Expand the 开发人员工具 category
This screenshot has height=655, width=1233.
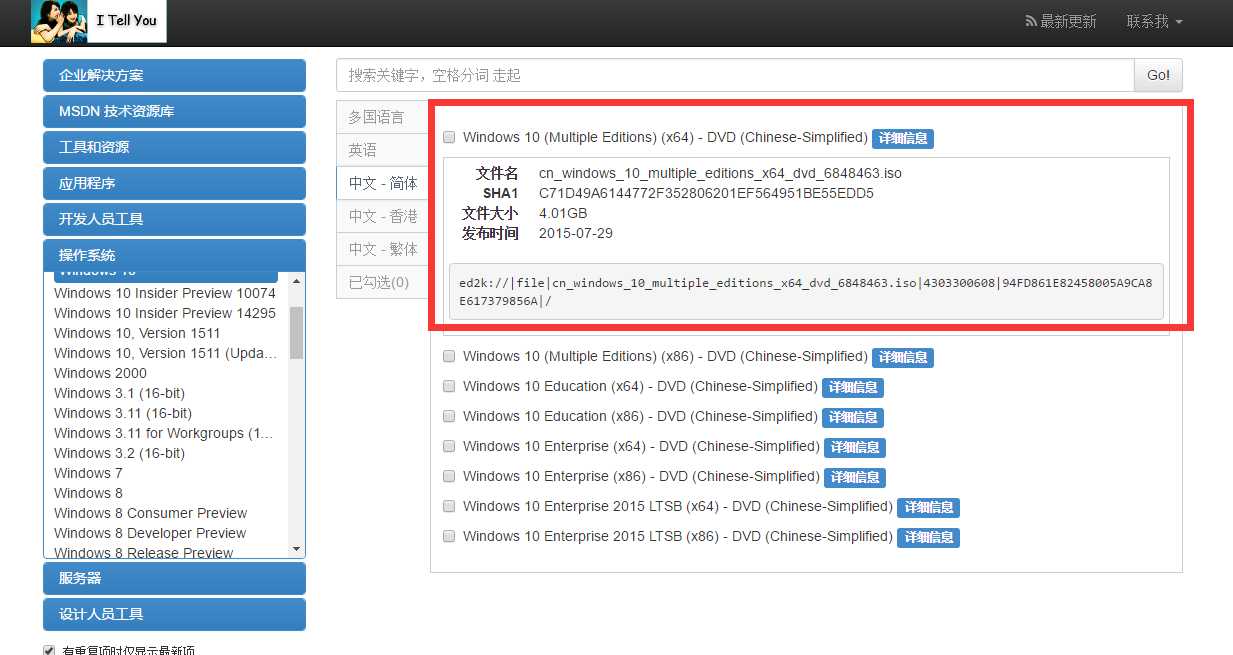pyautogui.click(x=174, y=219)
